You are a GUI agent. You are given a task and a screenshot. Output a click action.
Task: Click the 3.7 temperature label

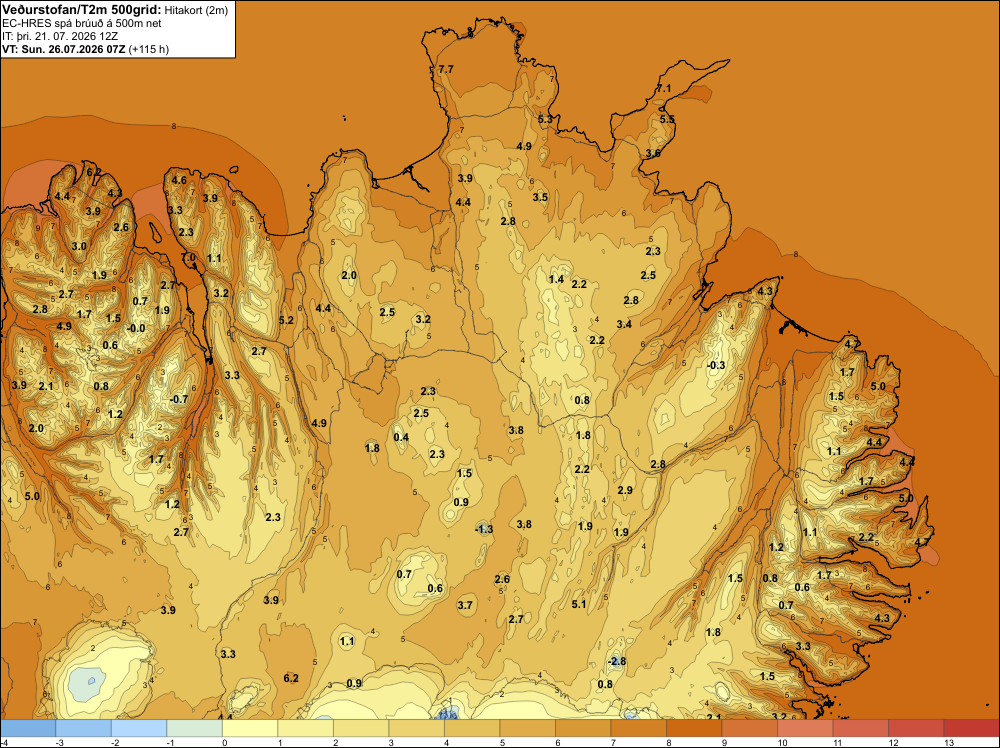pyautogui.click(x=466, y=605)
